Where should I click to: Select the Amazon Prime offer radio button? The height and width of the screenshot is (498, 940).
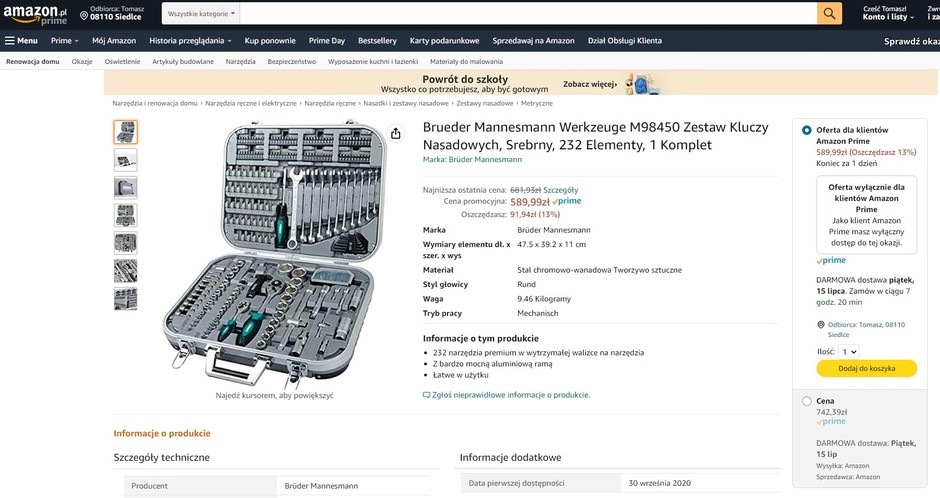[x=806, y=130]
